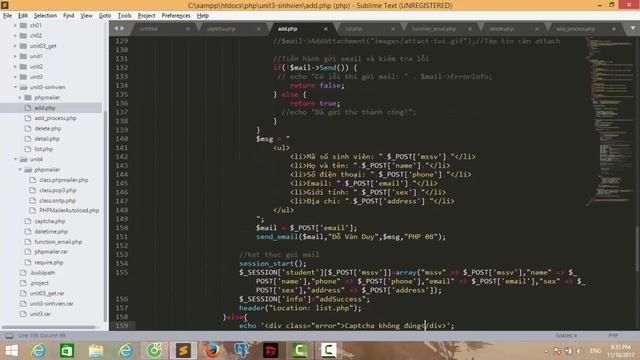Screen dimensions: 640x360
Task: Expand phpmailer folder under unit3-sinhvien
Action: pos(20,98)
